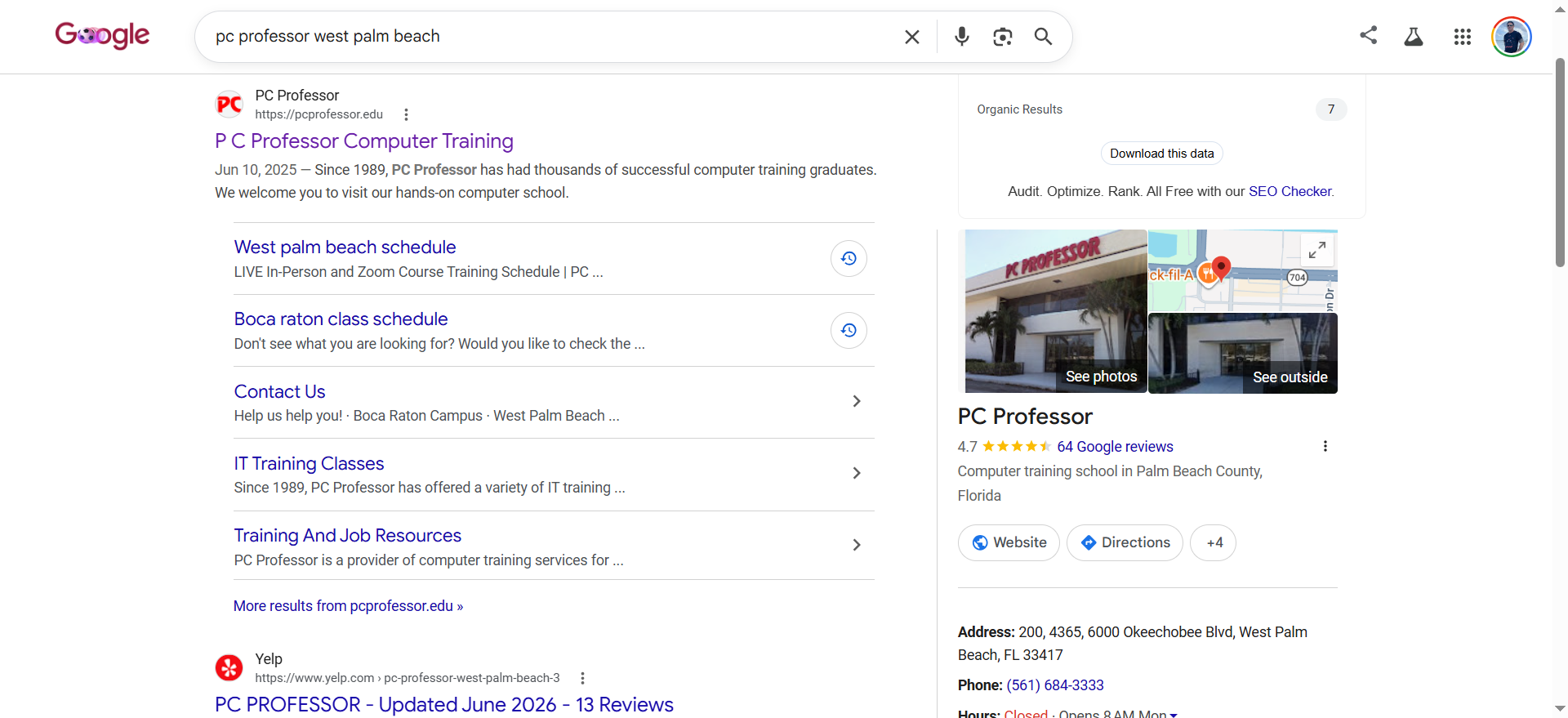This screenshot has width=1568, height=718.
Task: Open 64 Google reviews link
Action: pos(1115,447)
